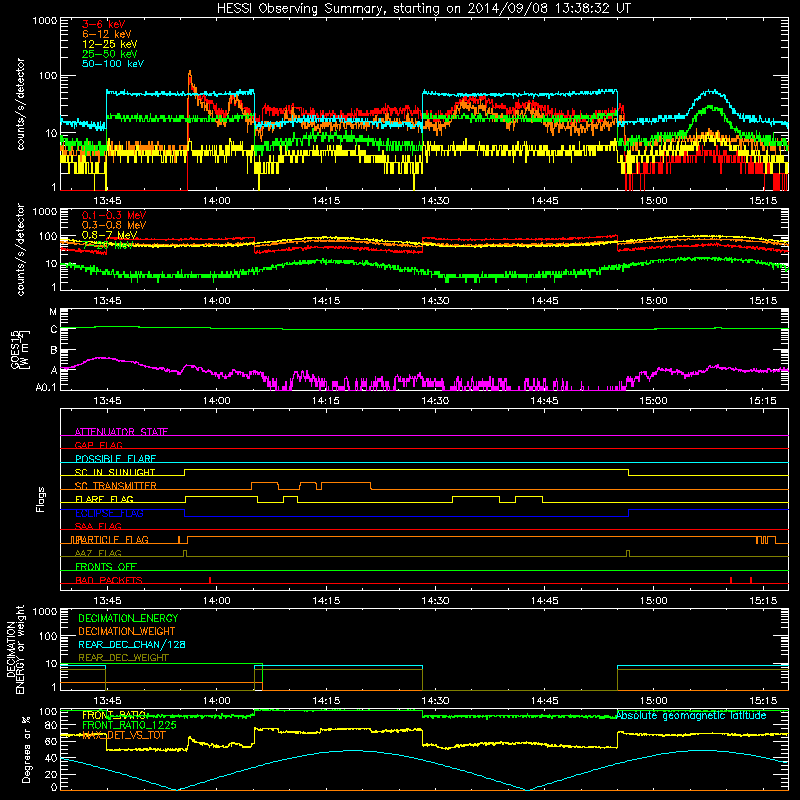Click 13:45 time label under keV count panel
The width and height of the screenshot is (800, 800).
click(x=107, y=201)
